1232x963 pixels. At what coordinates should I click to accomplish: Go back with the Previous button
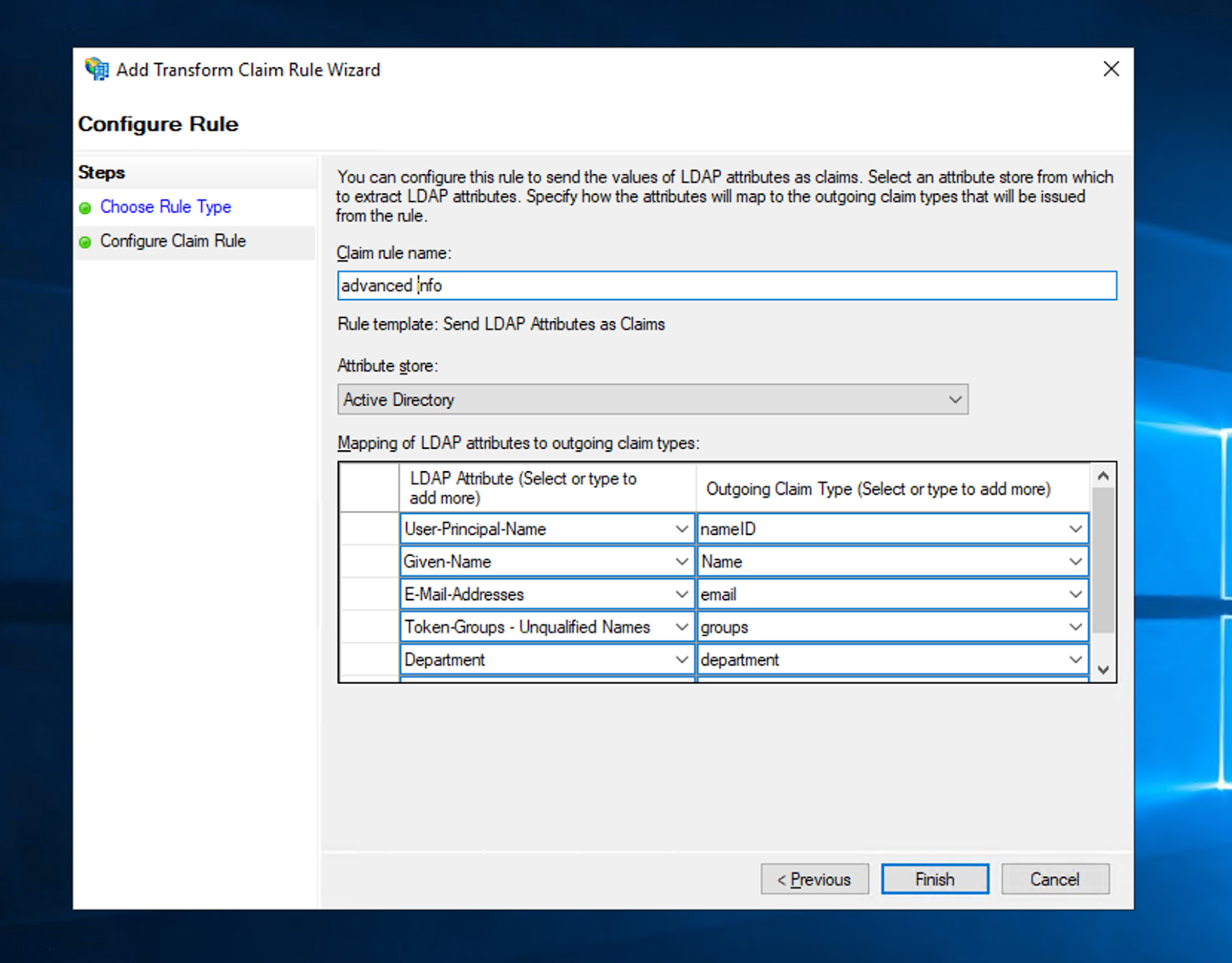(815, 879)
